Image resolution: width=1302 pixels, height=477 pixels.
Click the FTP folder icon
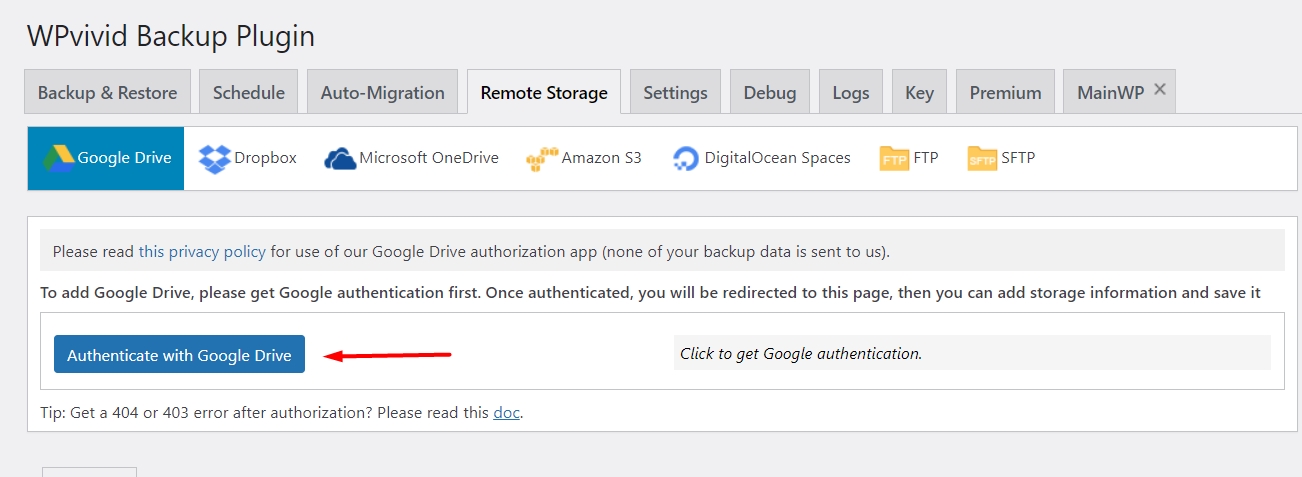894,158
